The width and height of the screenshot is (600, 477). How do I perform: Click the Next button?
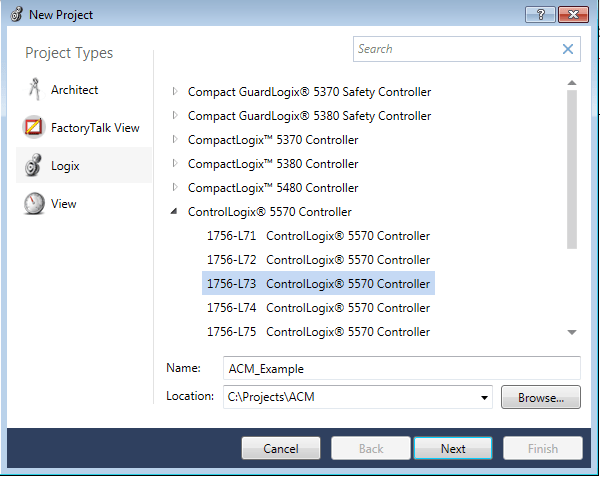[x=453, y=448]
